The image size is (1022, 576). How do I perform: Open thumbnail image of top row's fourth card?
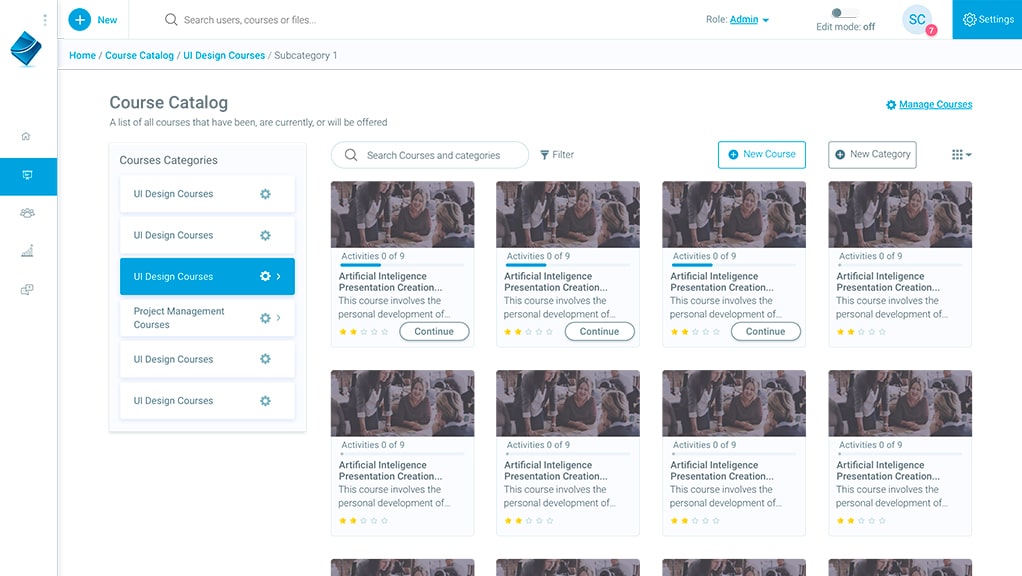pyautogui.click(x=900, y=214)
